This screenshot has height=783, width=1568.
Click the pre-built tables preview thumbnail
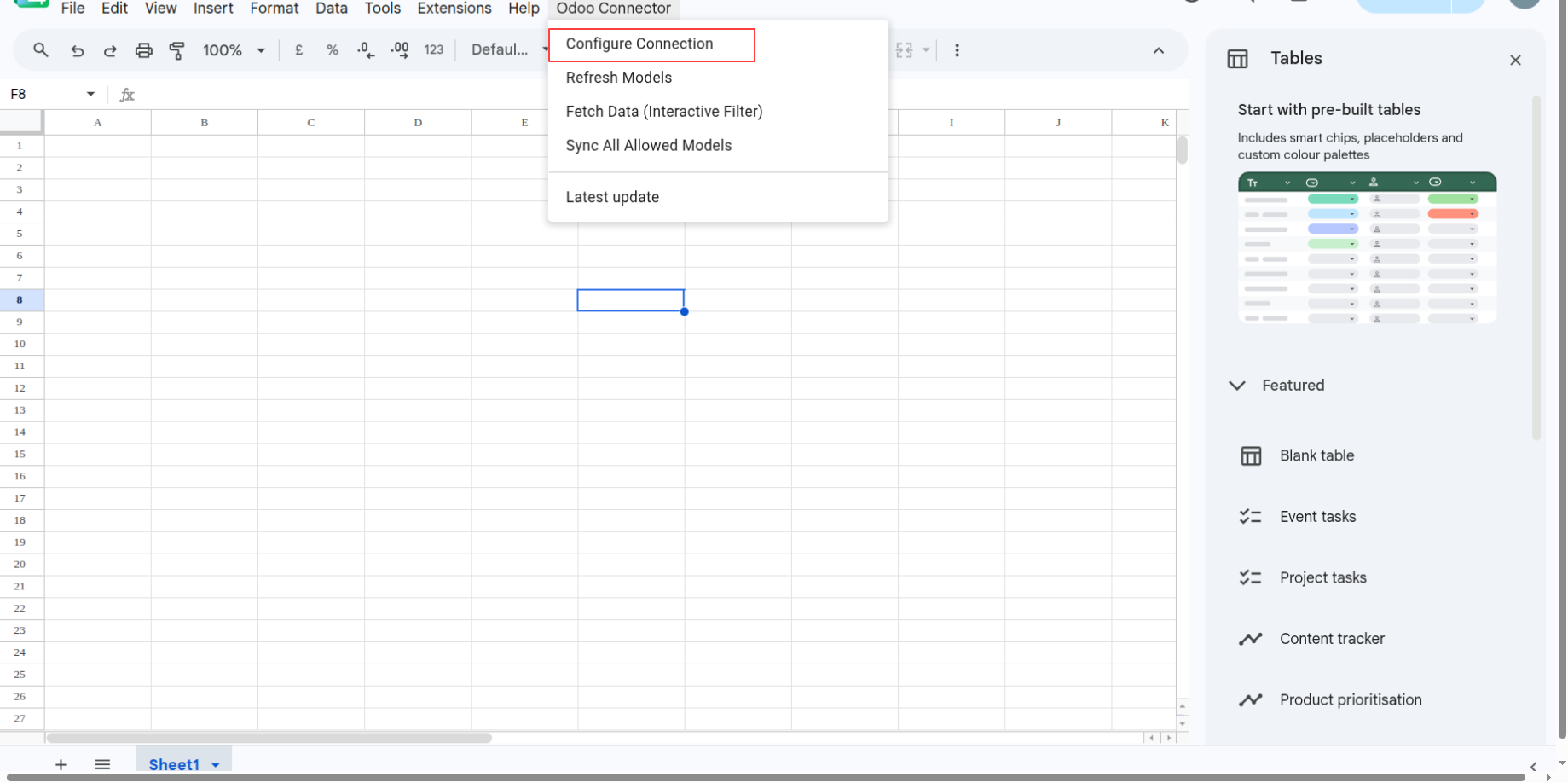[1367, 248]
